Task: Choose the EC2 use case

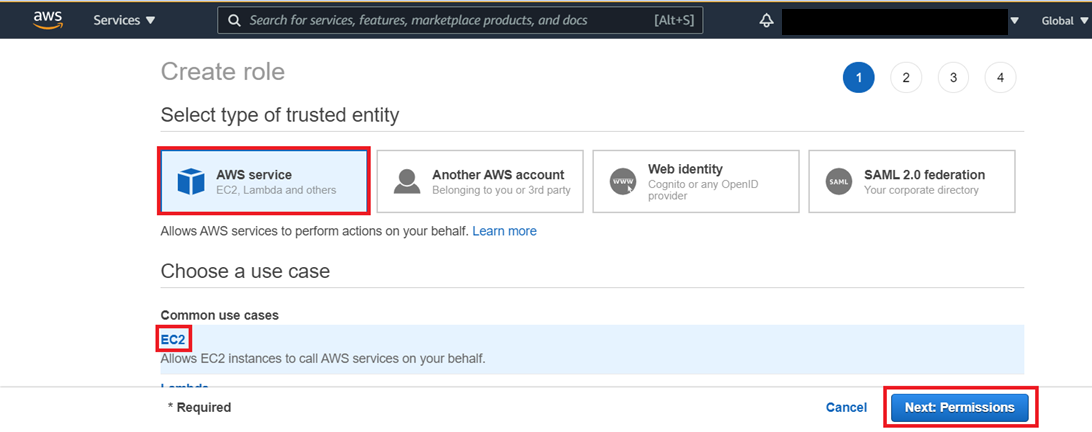Action: (x=173, y=340)
